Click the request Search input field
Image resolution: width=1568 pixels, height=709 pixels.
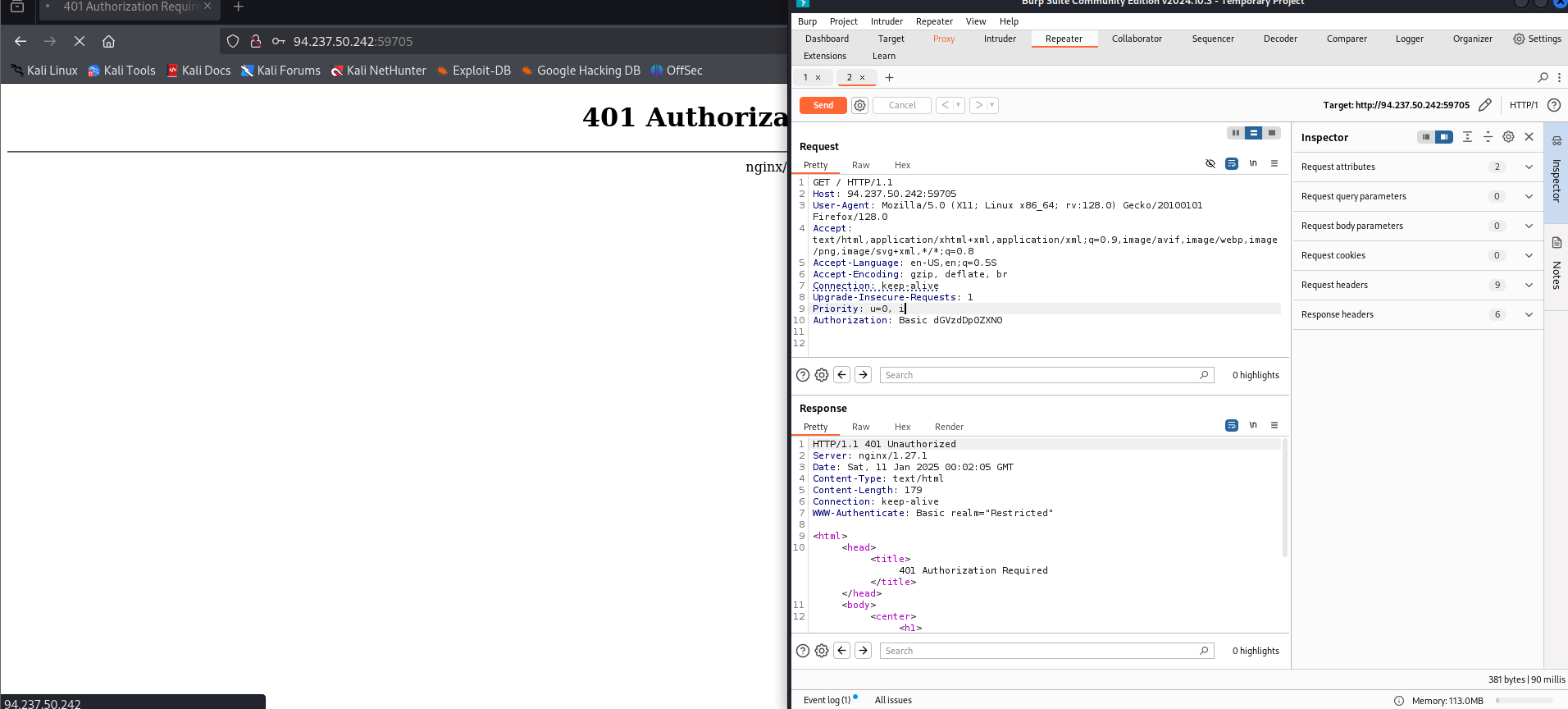(x=1040, y=375)
